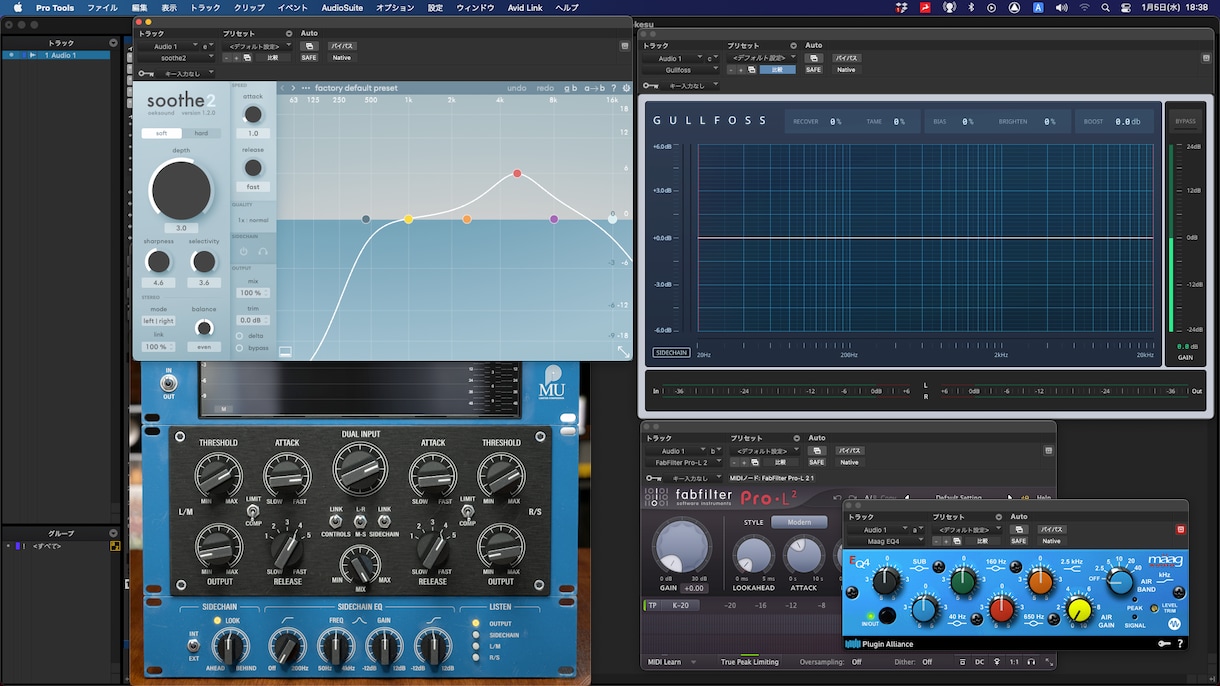Viewport: 1220px width, 686px height.
Task: Open the ウィンドウ menu
Action: (x=475, y=7)
